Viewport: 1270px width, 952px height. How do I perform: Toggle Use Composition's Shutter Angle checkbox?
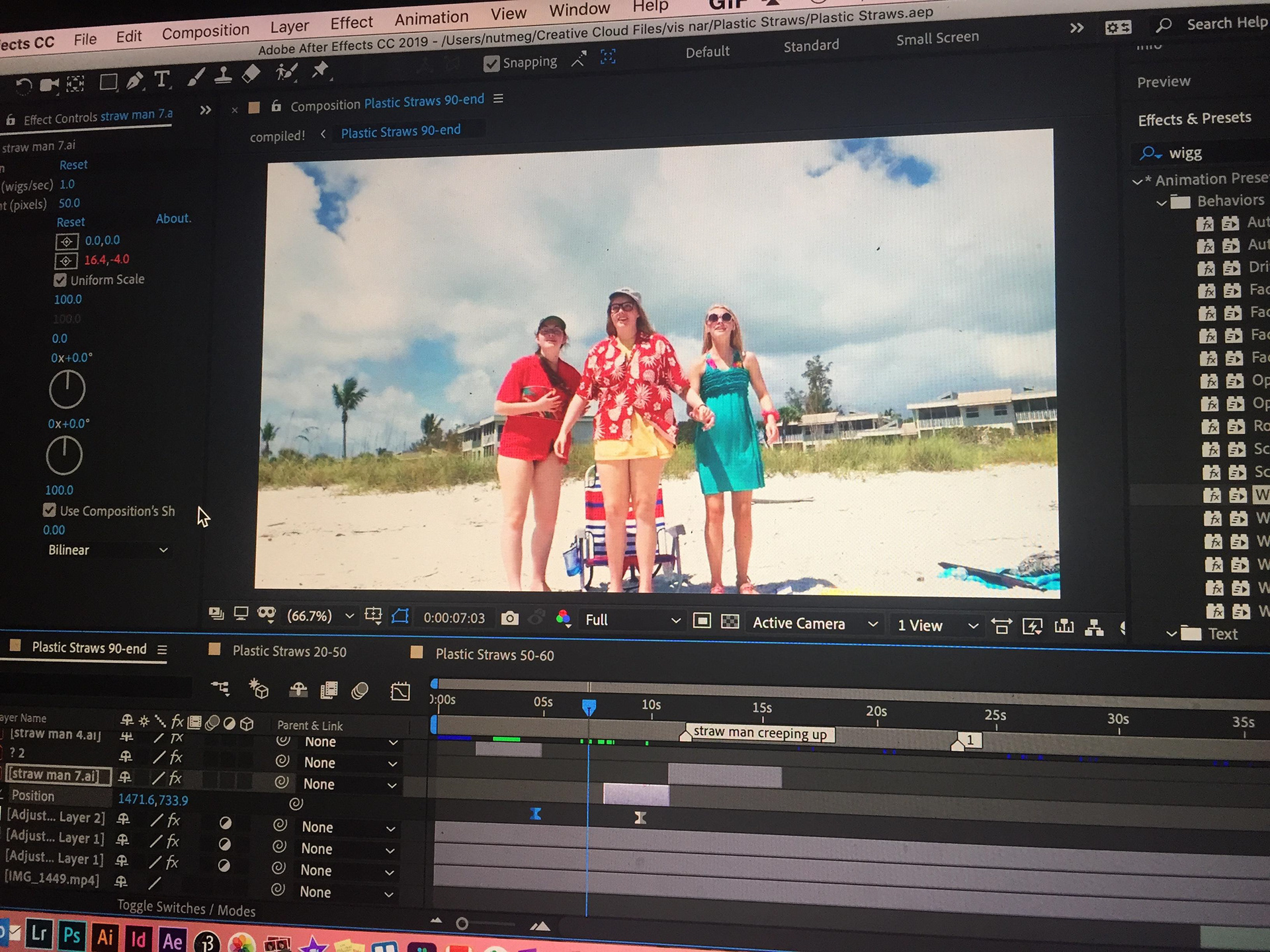[50, 510]
